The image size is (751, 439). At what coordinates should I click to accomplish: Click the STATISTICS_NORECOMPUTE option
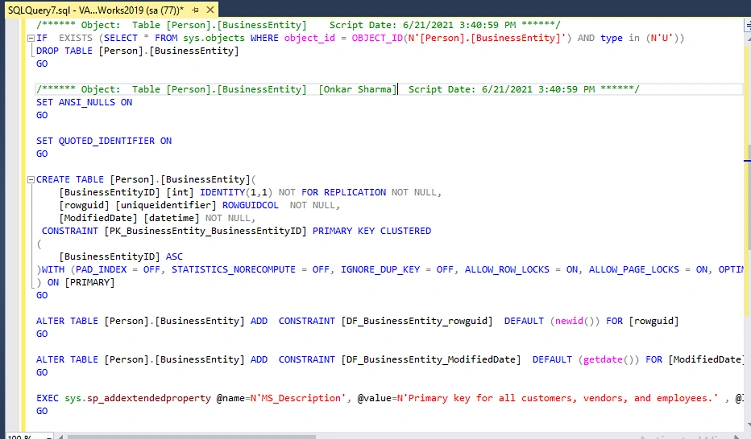pos(234,270)
